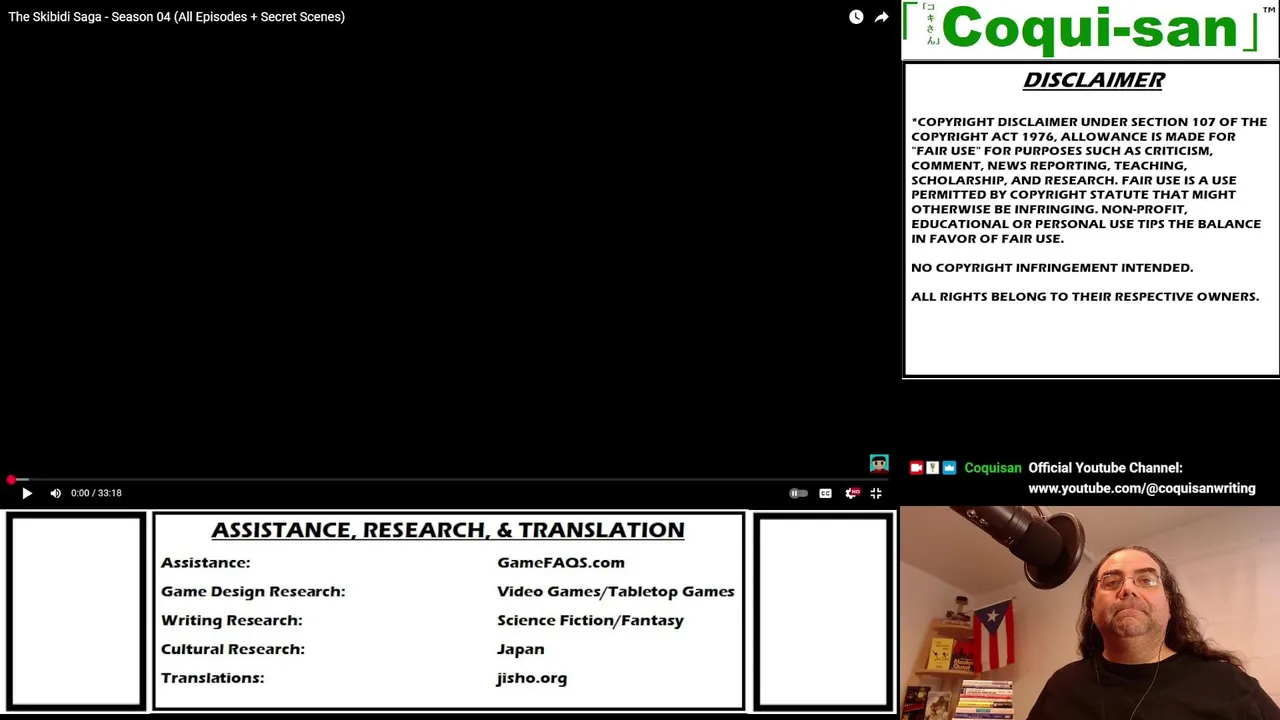The image size is (1280, 720).
Task: Click the Translations label
Action: tap(213, 678)
